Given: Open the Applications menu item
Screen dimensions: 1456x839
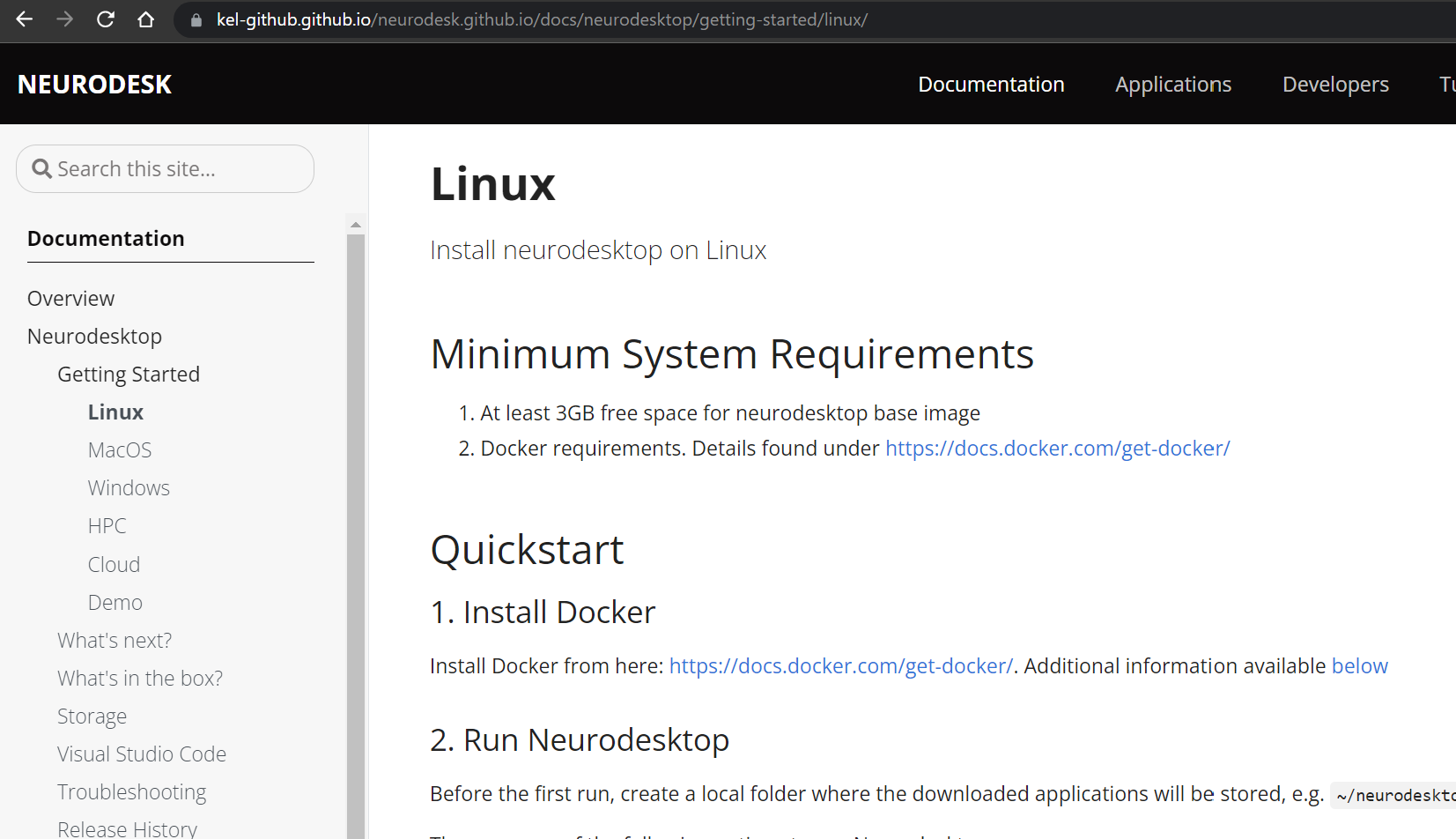Looking at the screenshot, I should pos(1172,84).
